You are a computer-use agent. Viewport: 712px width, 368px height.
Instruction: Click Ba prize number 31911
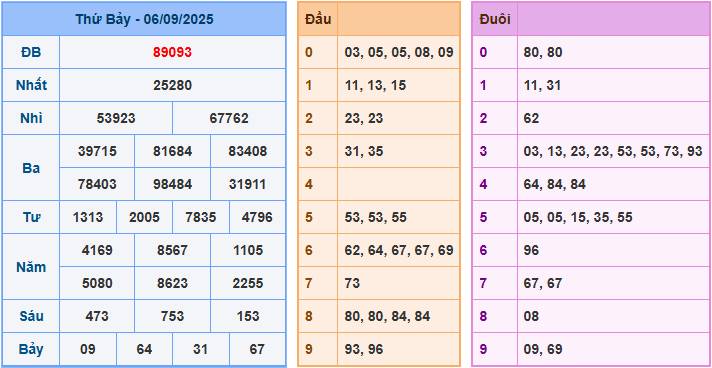coord(247,184)
